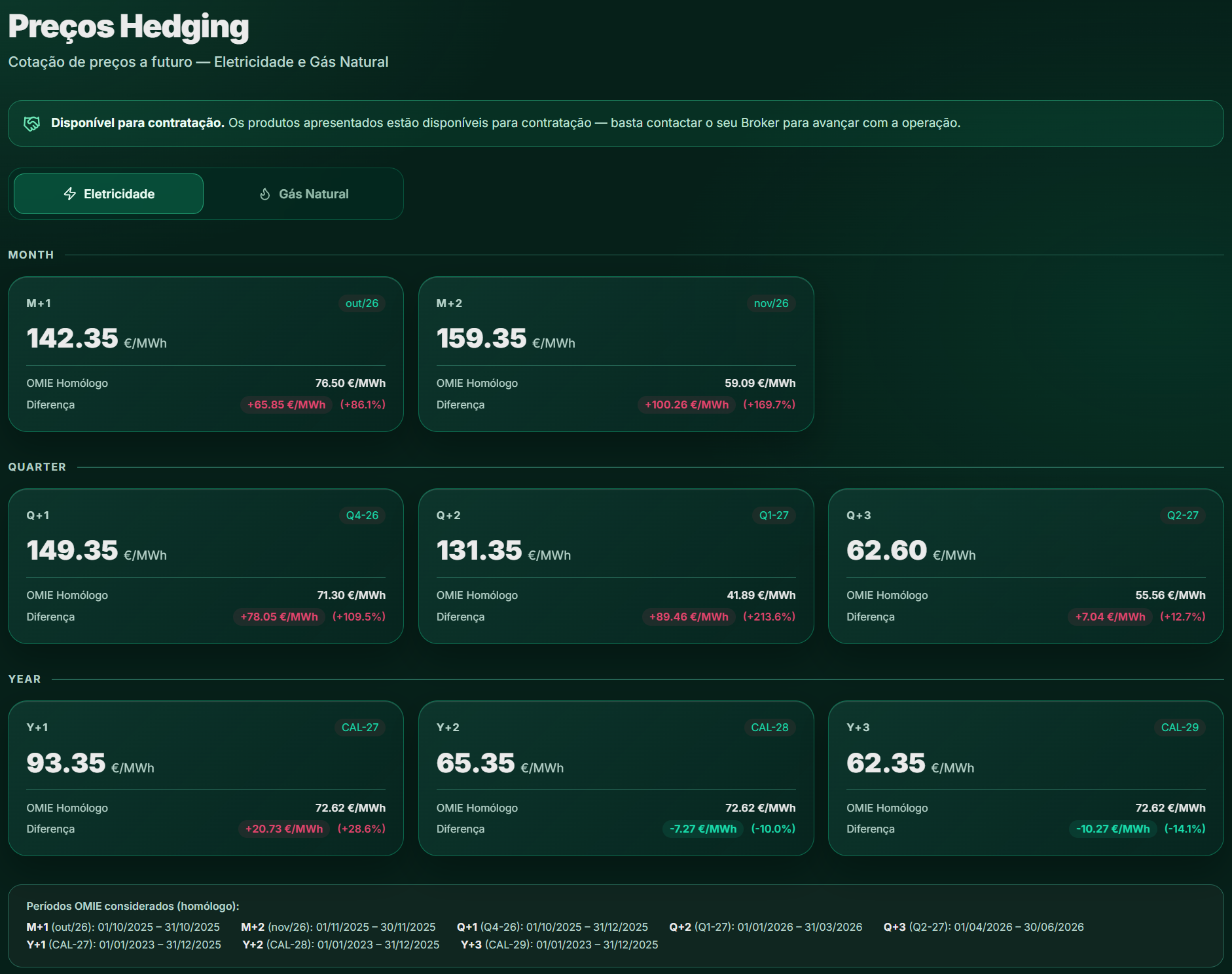Click the (+213.6%) percentage on Q+2 card
The width and height of the screenshot is (1232, 974).
[769, 617]
